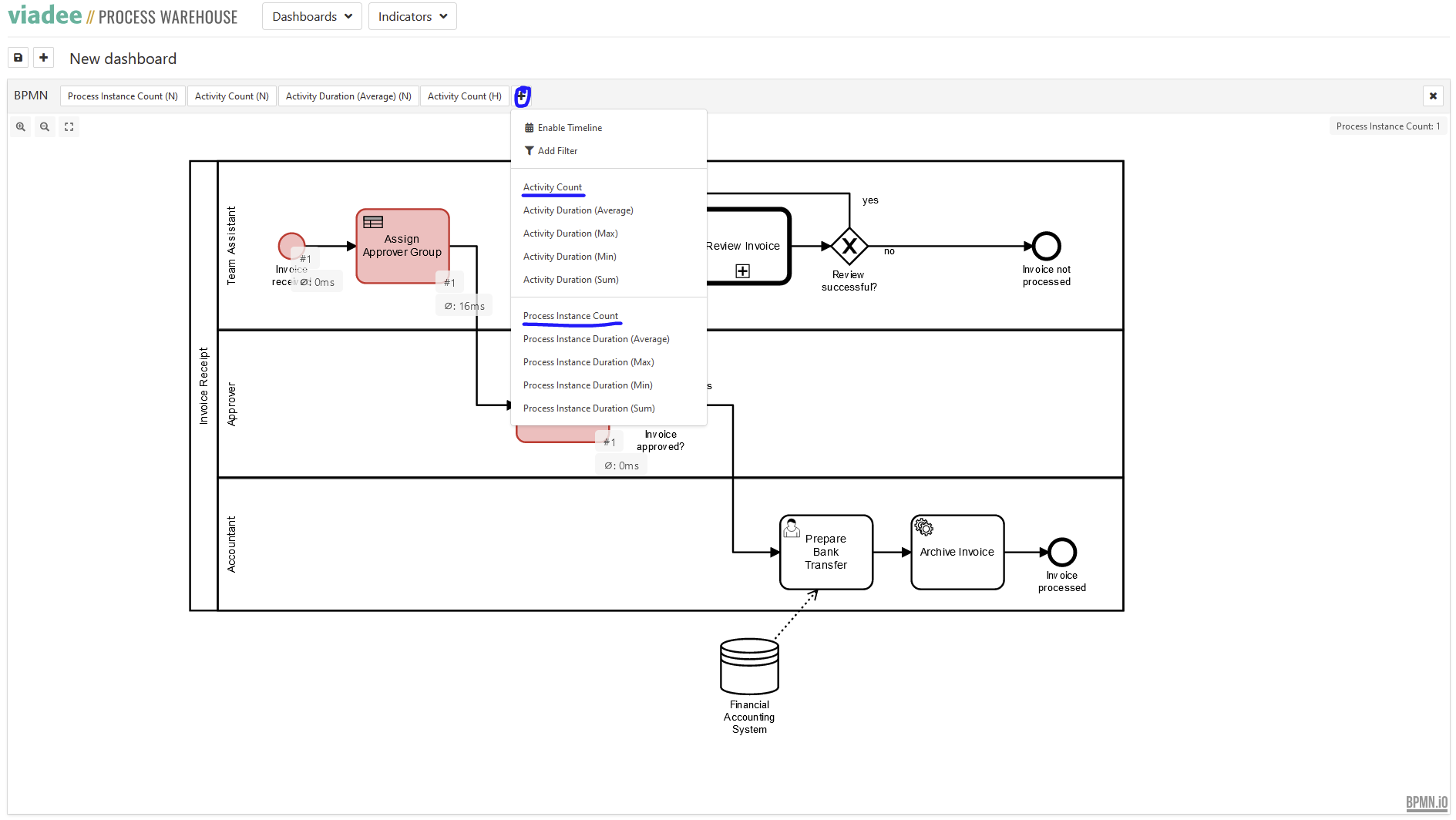
Task: Zoom into the BPMN diagram
Action: [20, 126]
